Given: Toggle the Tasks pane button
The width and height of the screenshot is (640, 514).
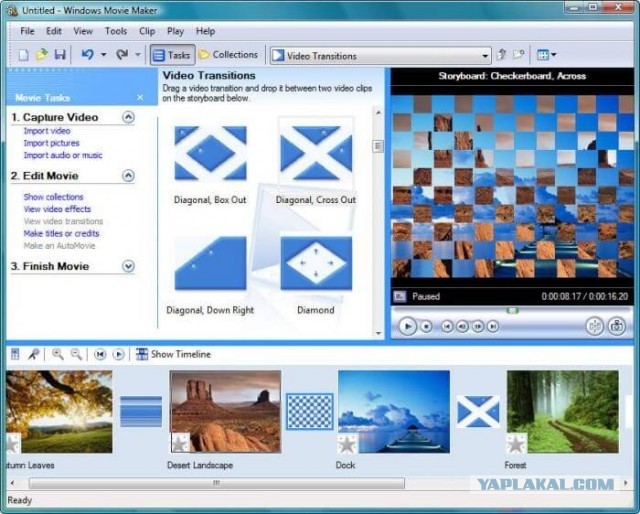Looking at the screenshot, I should [172, 55].
